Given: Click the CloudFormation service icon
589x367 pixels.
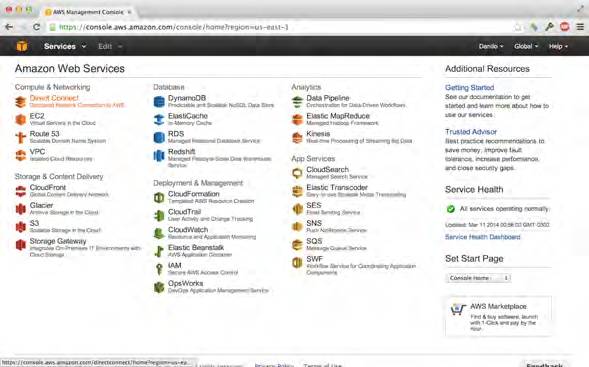Looking at the screenshot, I should [x=159, y=198].
